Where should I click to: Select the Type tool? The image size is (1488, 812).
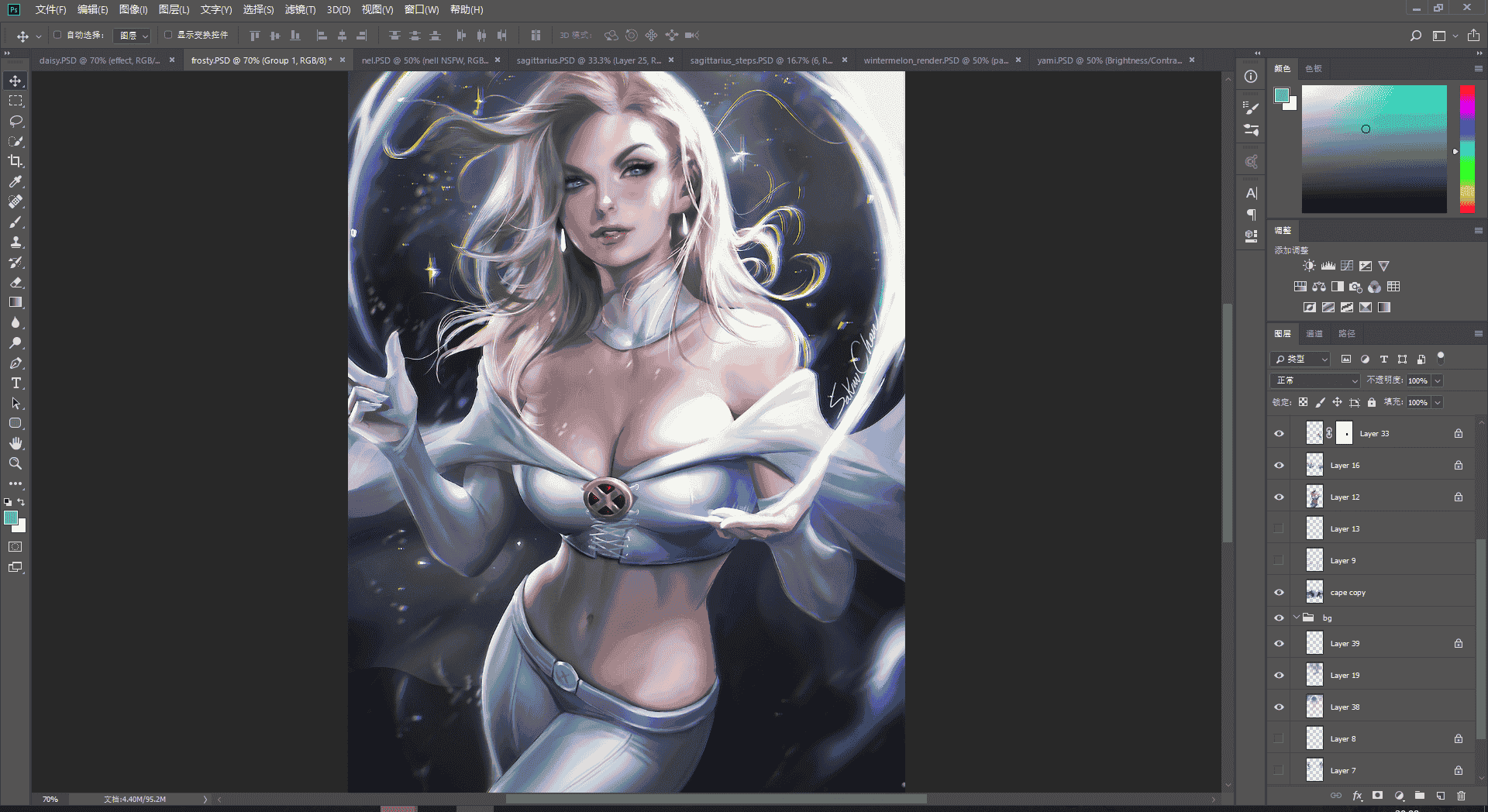tap(15, 383)
